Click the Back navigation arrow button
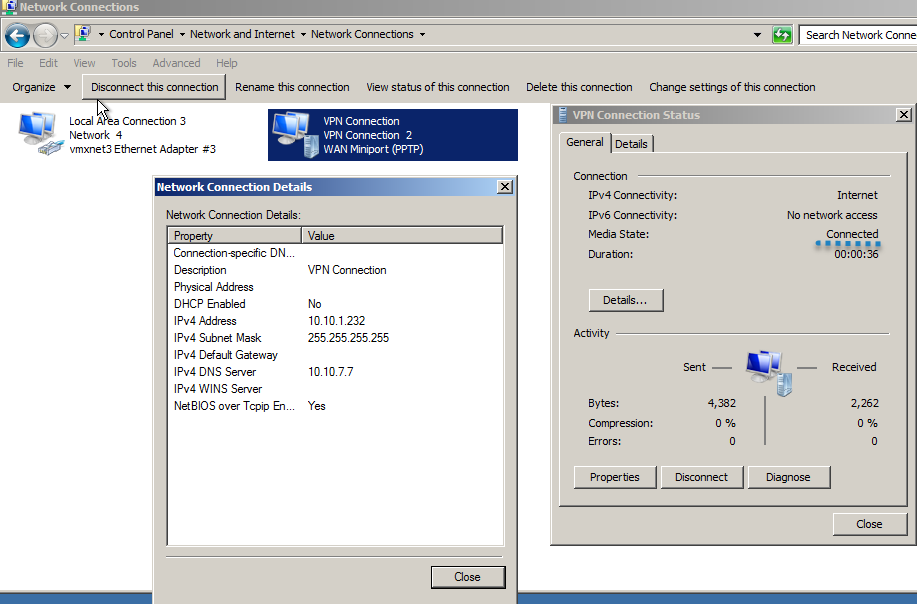The height and width of the screenshot is (604, 917). (17, 36)
